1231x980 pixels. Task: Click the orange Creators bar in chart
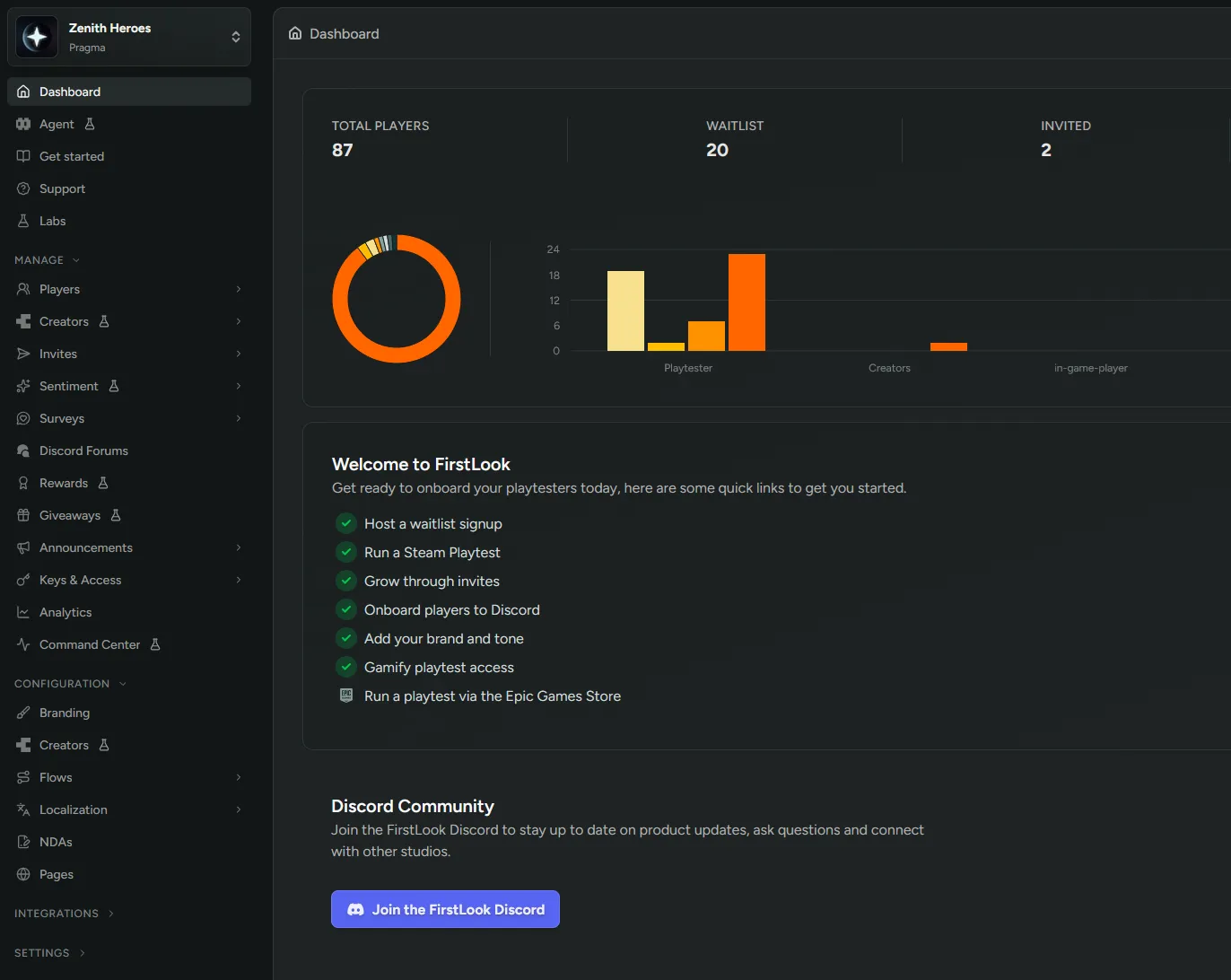[948, 346]
